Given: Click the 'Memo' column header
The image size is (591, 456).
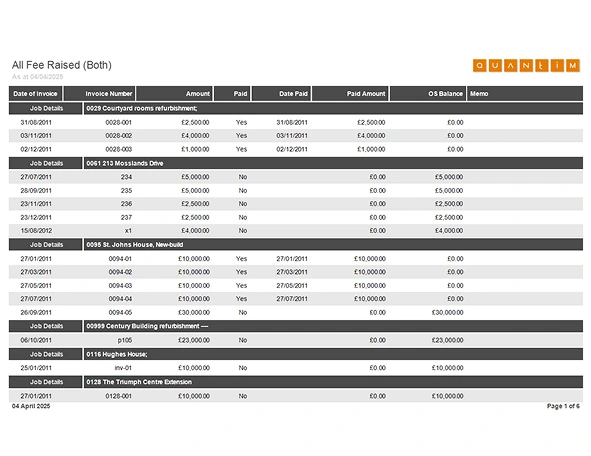Looking at the screenshot, I should (x=525, y=93).
